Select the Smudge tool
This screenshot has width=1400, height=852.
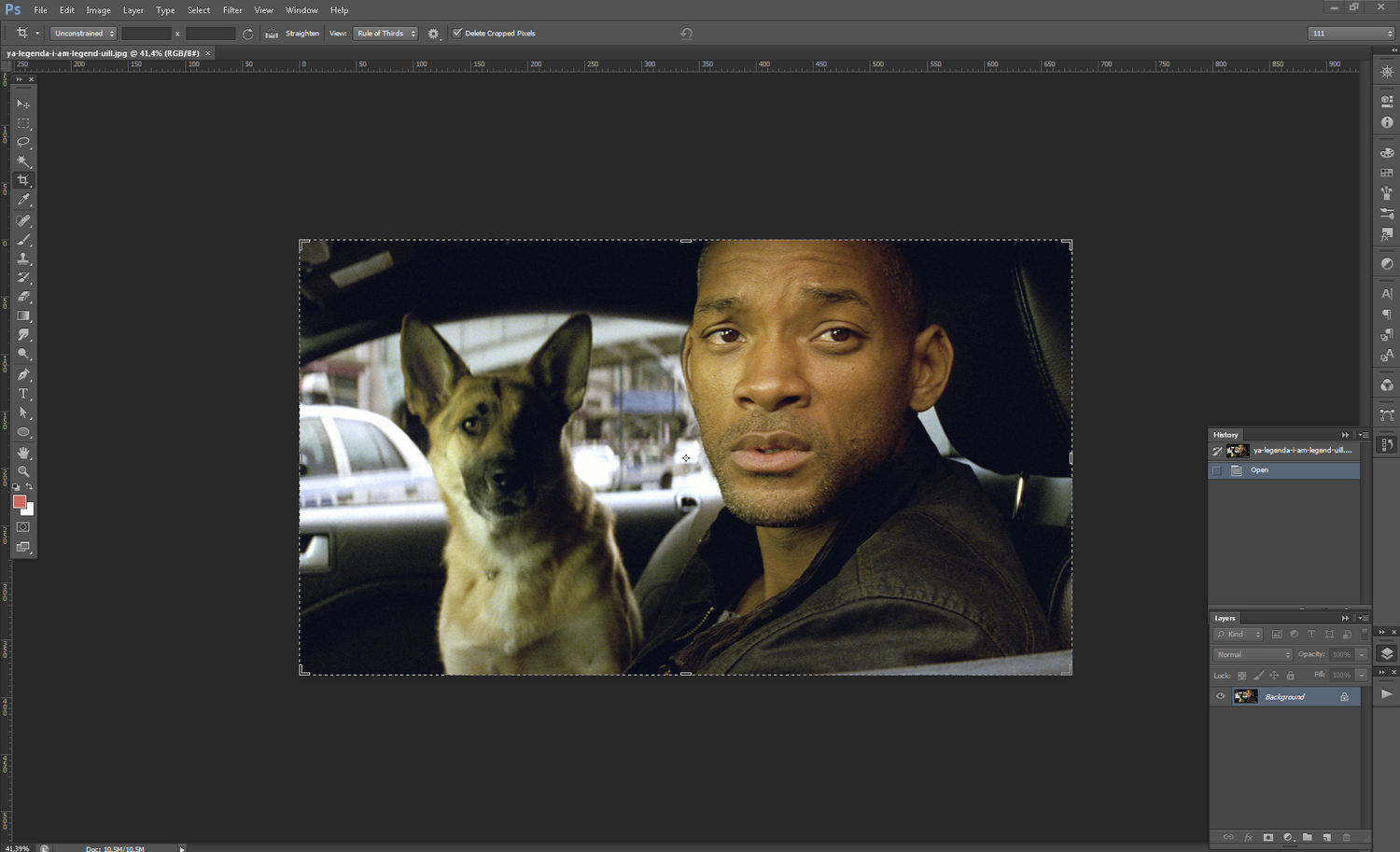[x=23, y=335]
